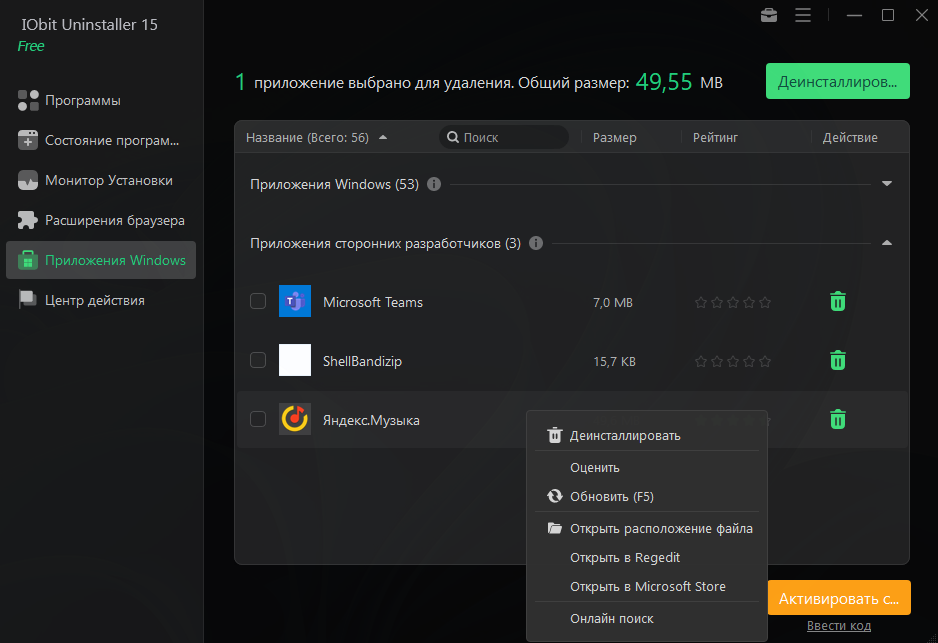This screenshot has height=643, width=938.
Task: Go to Монитор Установки
Action: point(101,180)
